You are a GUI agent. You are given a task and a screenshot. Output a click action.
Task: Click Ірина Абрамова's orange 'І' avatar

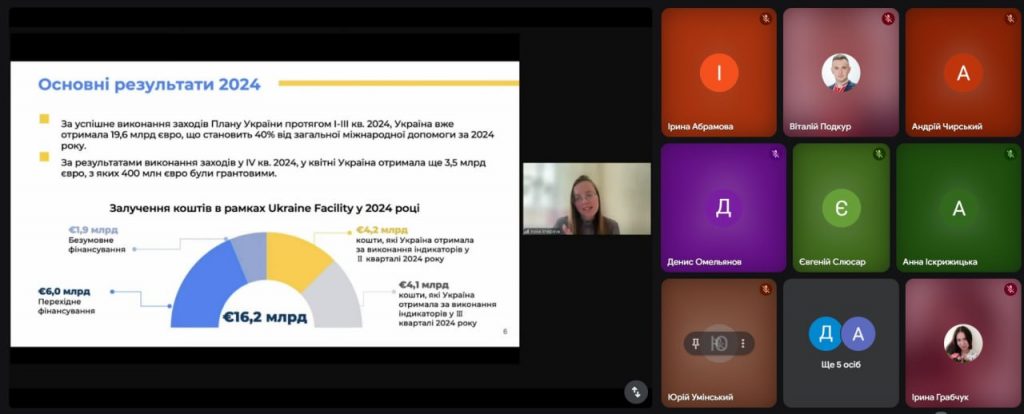[719, 72]
